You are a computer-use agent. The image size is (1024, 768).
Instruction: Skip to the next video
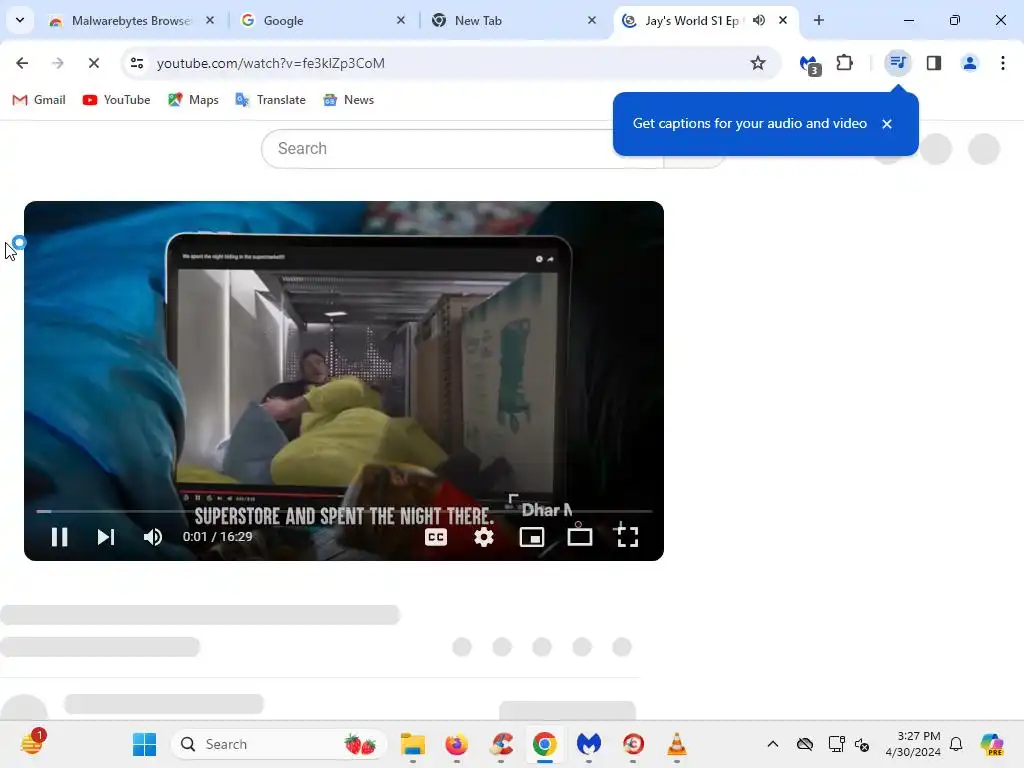coord(106,537)
